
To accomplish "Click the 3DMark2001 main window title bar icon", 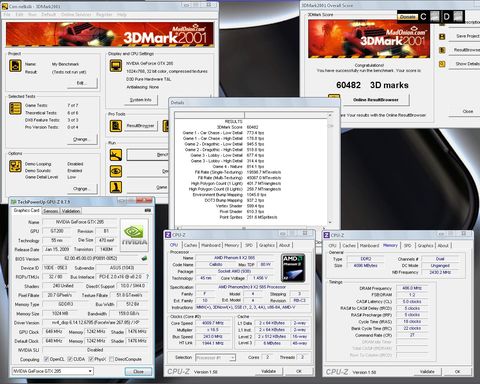I will coord(5,6).
